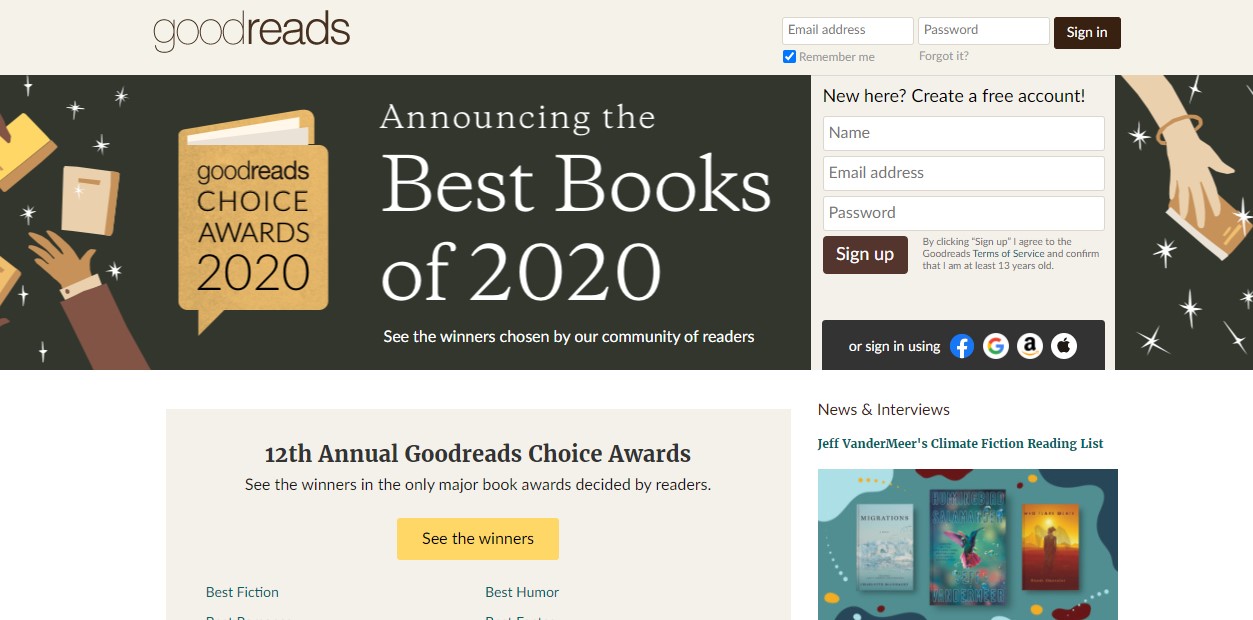Toggle the Remember me checkbox
1253x620 pixels.
(789, 57)
